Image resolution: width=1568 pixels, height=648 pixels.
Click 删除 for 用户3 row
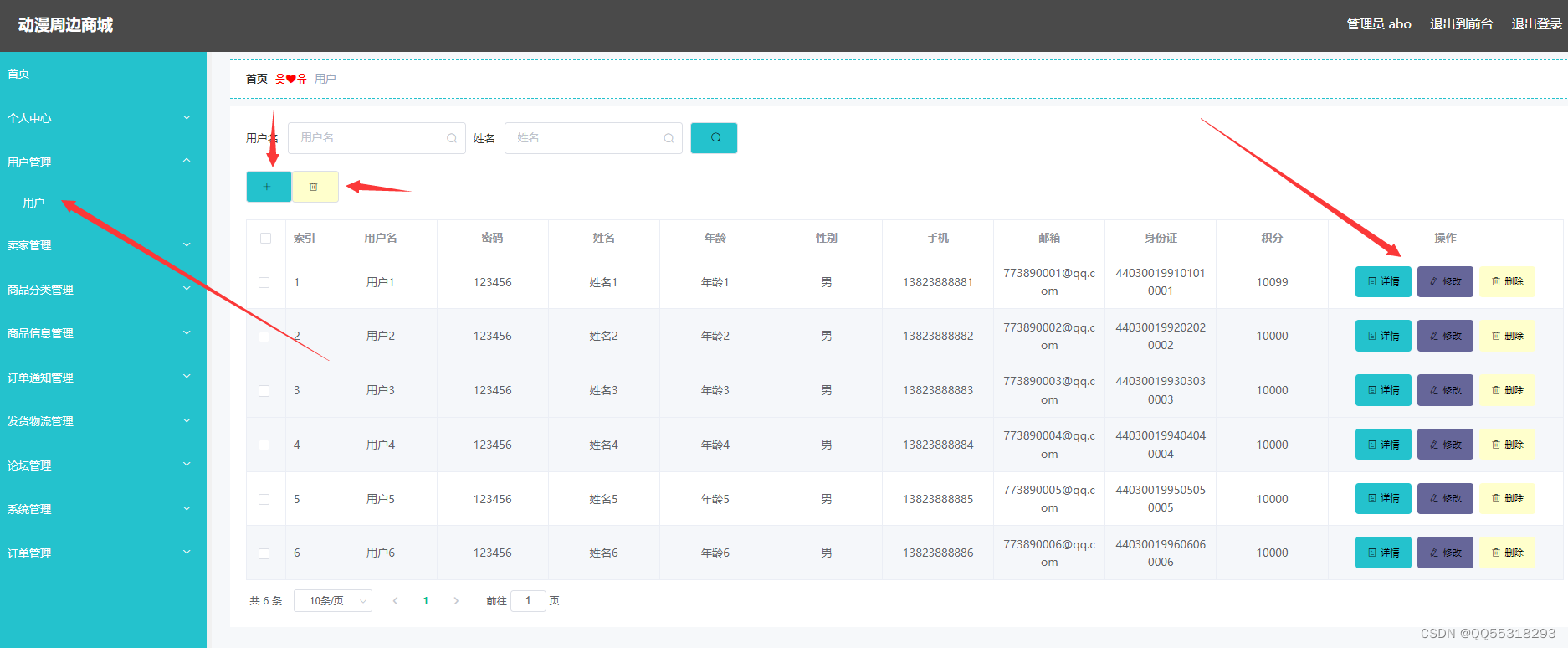[x=1507, y=390]
